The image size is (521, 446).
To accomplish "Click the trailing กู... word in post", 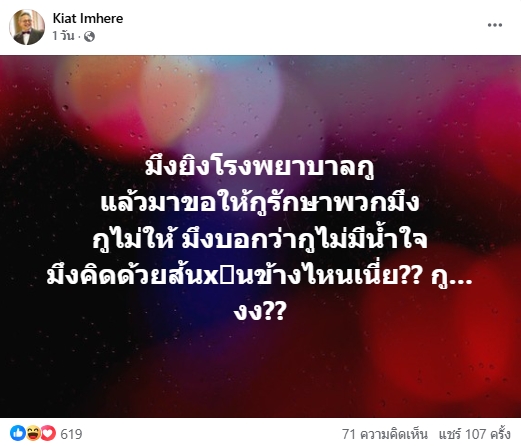I will (451, 278).
